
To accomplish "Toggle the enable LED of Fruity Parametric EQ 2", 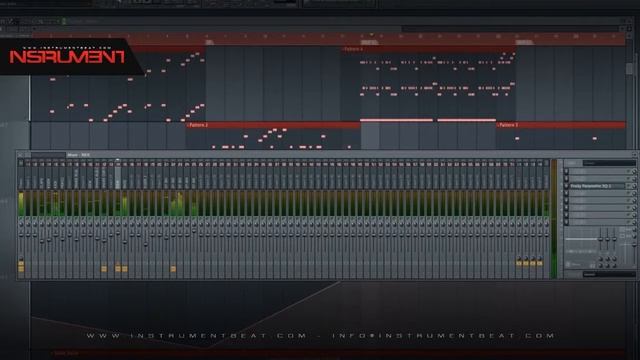I will pyautogui.click(x=628, y=186).
